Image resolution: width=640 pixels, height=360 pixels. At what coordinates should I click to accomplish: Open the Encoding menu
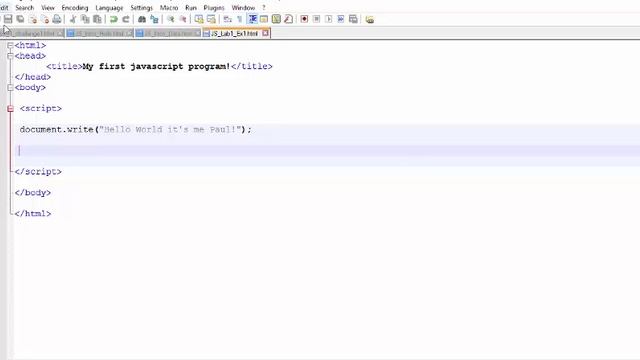click(x=75, y=8)
